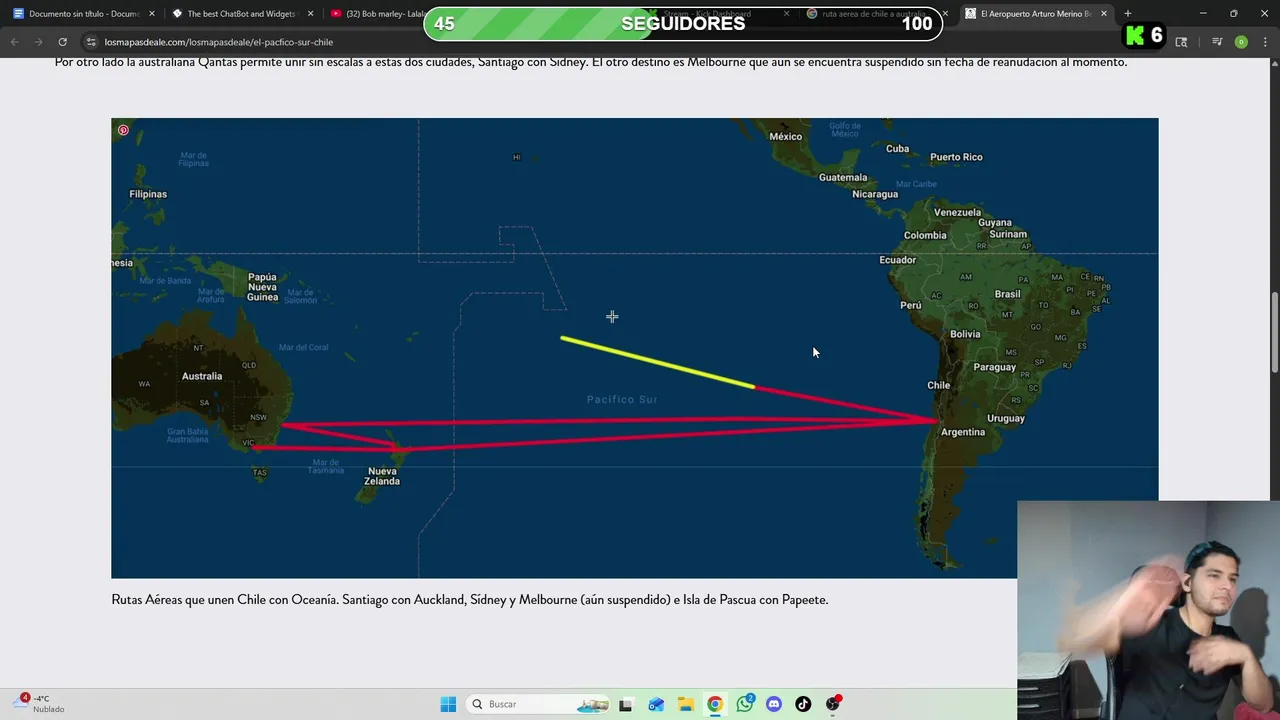
Task: Open Task View from the taskbar
Action: pos(626,704)
